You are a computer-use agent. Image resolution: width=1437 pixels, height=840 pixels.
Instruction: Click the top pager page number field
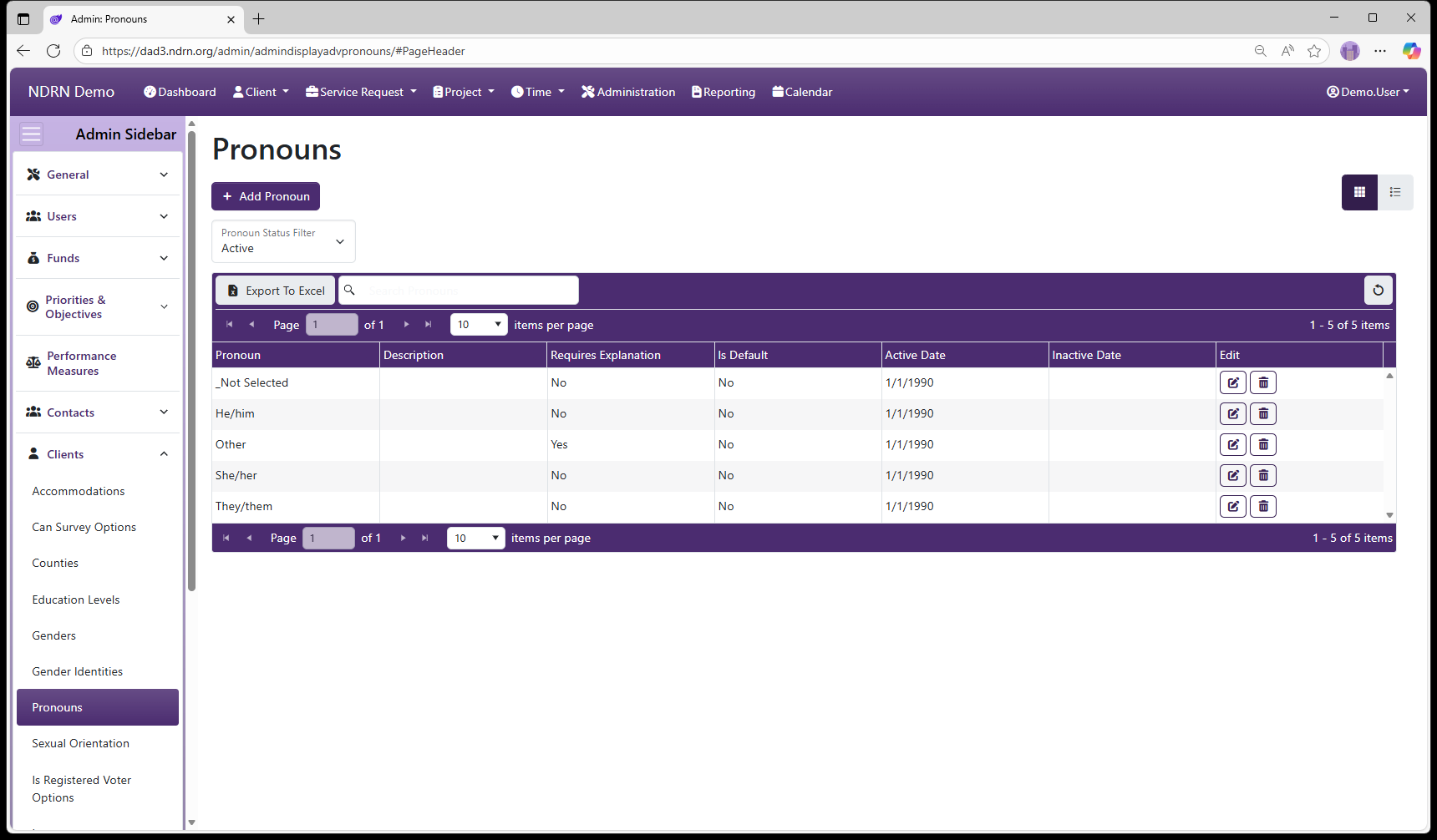coord(332,325)
